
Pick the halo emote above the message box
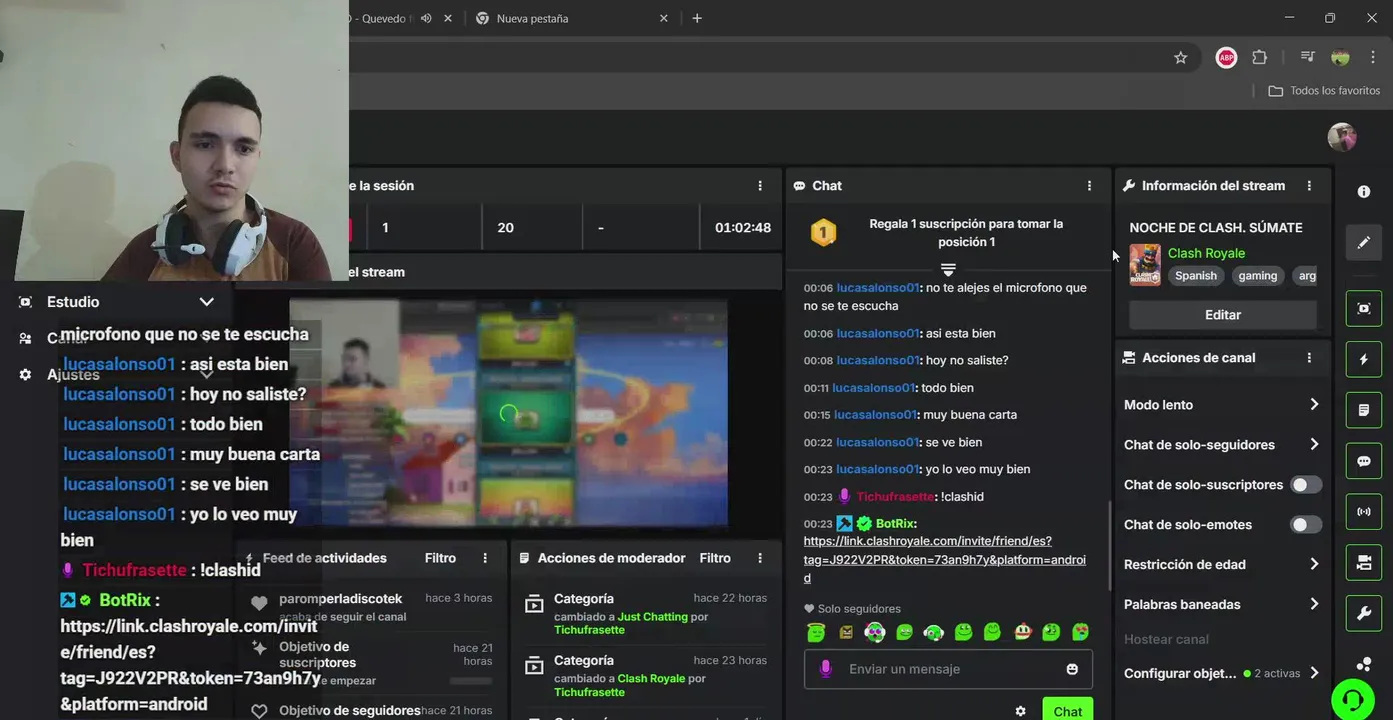tap(816, 632)
